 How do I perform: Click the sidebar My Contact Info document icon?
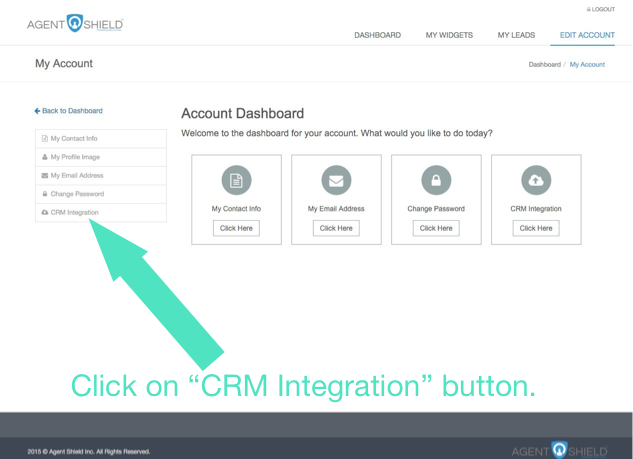tap(45, 138)
